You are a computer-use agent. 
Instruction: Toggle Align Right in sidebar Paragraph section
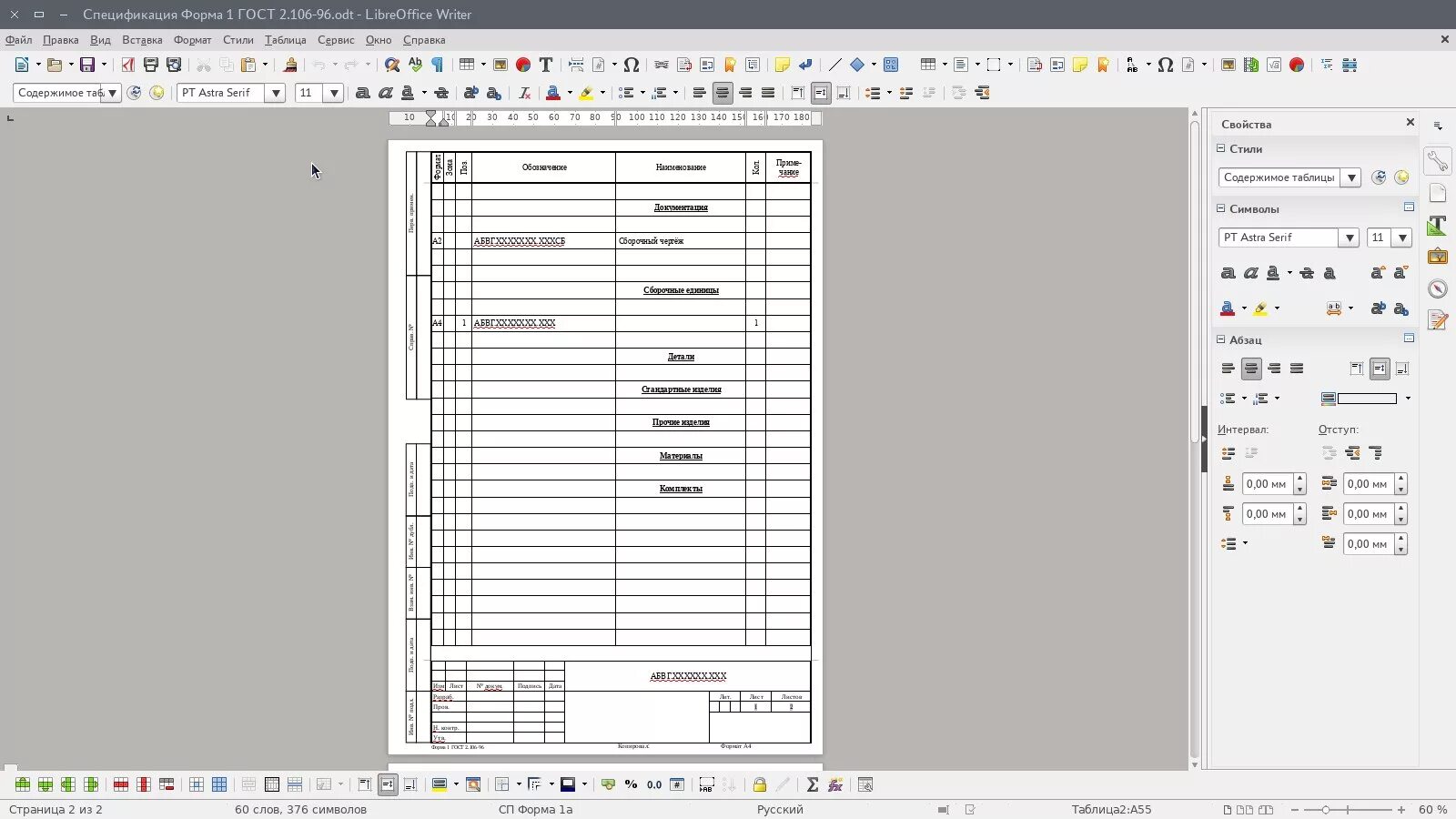[1274, 369]
